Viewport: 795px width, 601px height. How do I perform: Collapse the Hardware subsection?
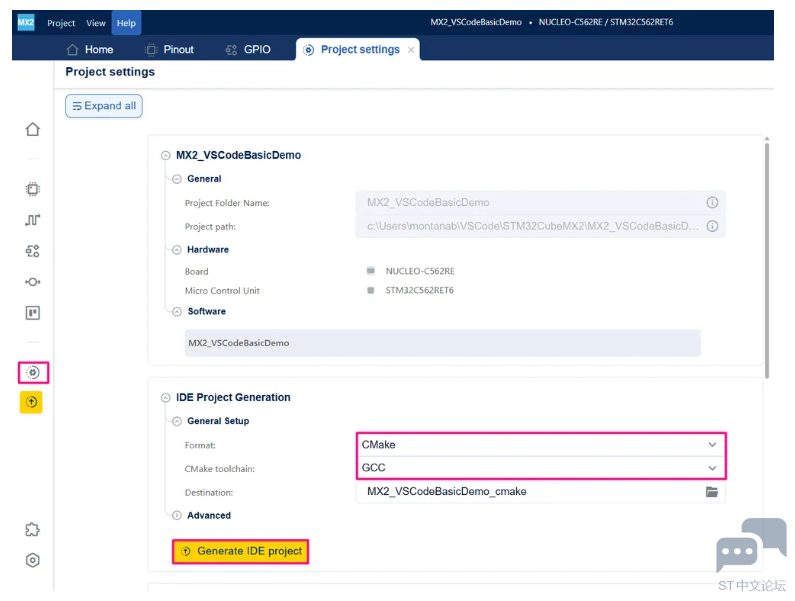[176, 250]
